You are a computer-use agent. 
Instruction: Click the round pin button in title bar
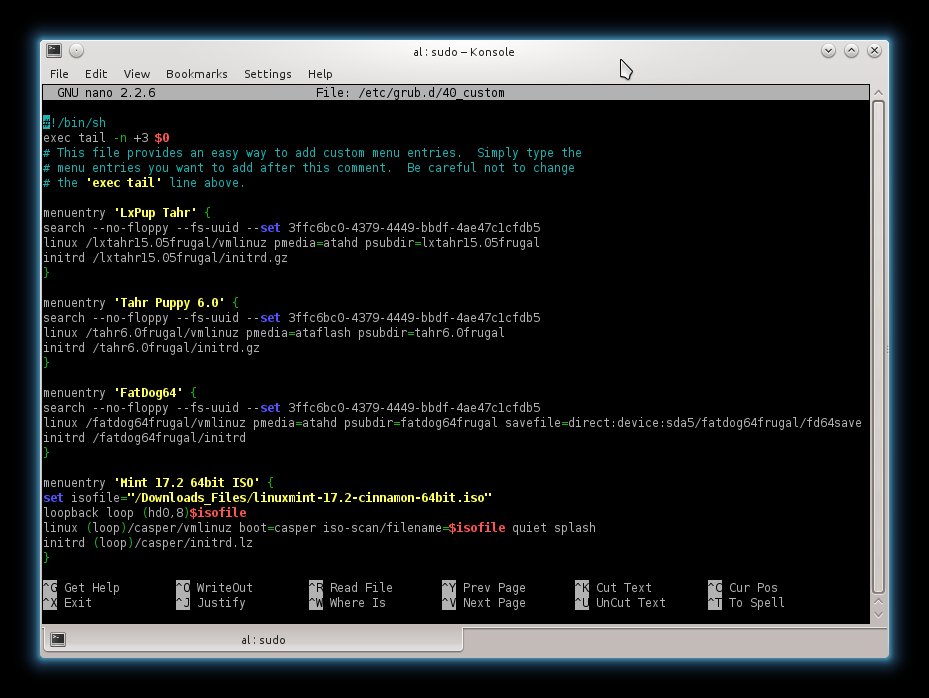click(x=76, y=51)
